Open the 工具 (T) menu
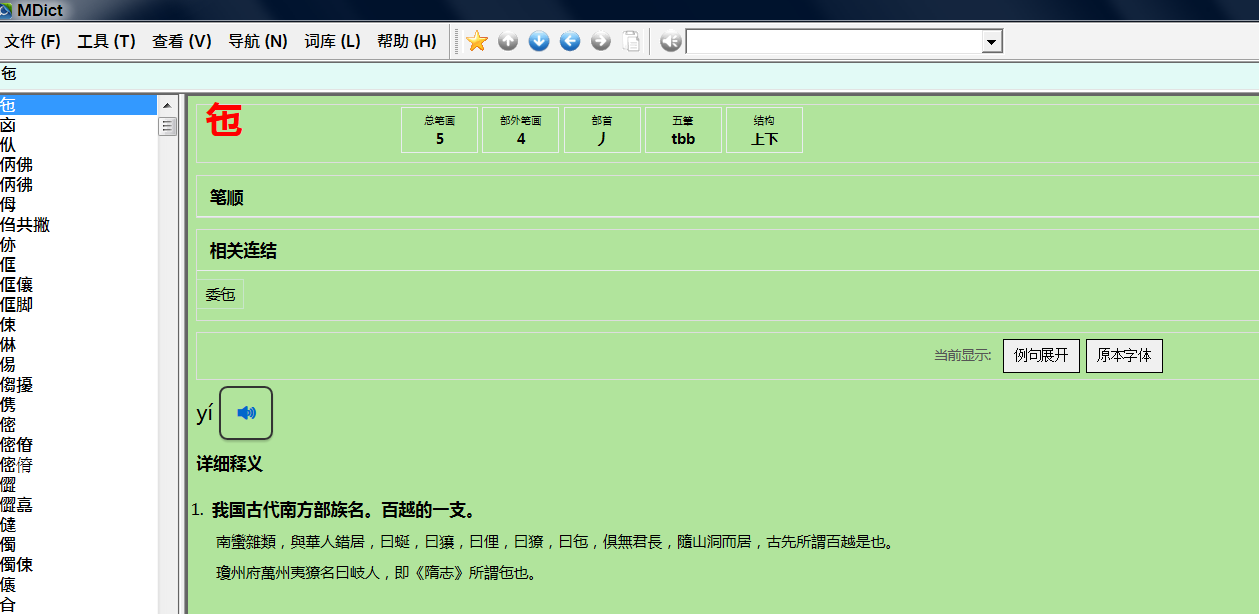The height and width of the screenshot is (614, 1259). tap(106, 41)
